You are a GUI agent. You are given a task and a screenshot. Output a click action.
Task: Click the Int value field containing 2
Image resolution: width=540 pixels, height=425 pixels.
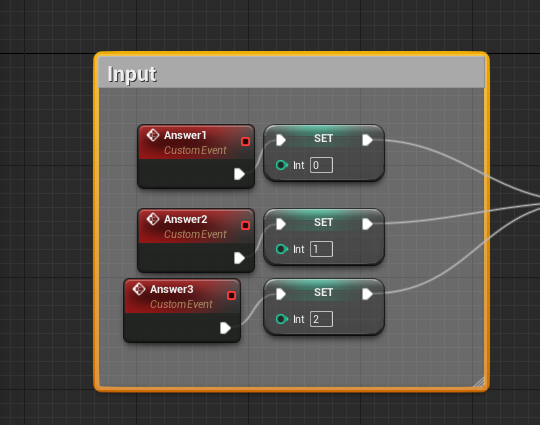pos(321,319)
